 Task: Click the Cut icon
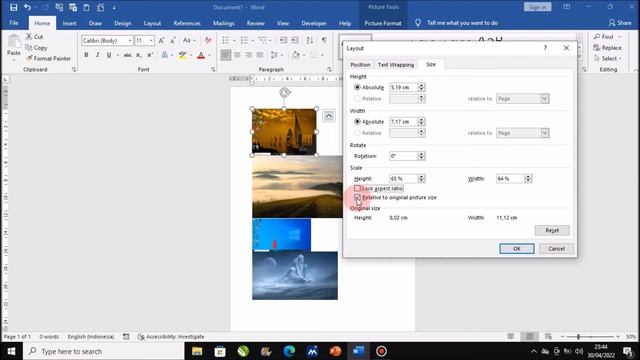(29, 36)
